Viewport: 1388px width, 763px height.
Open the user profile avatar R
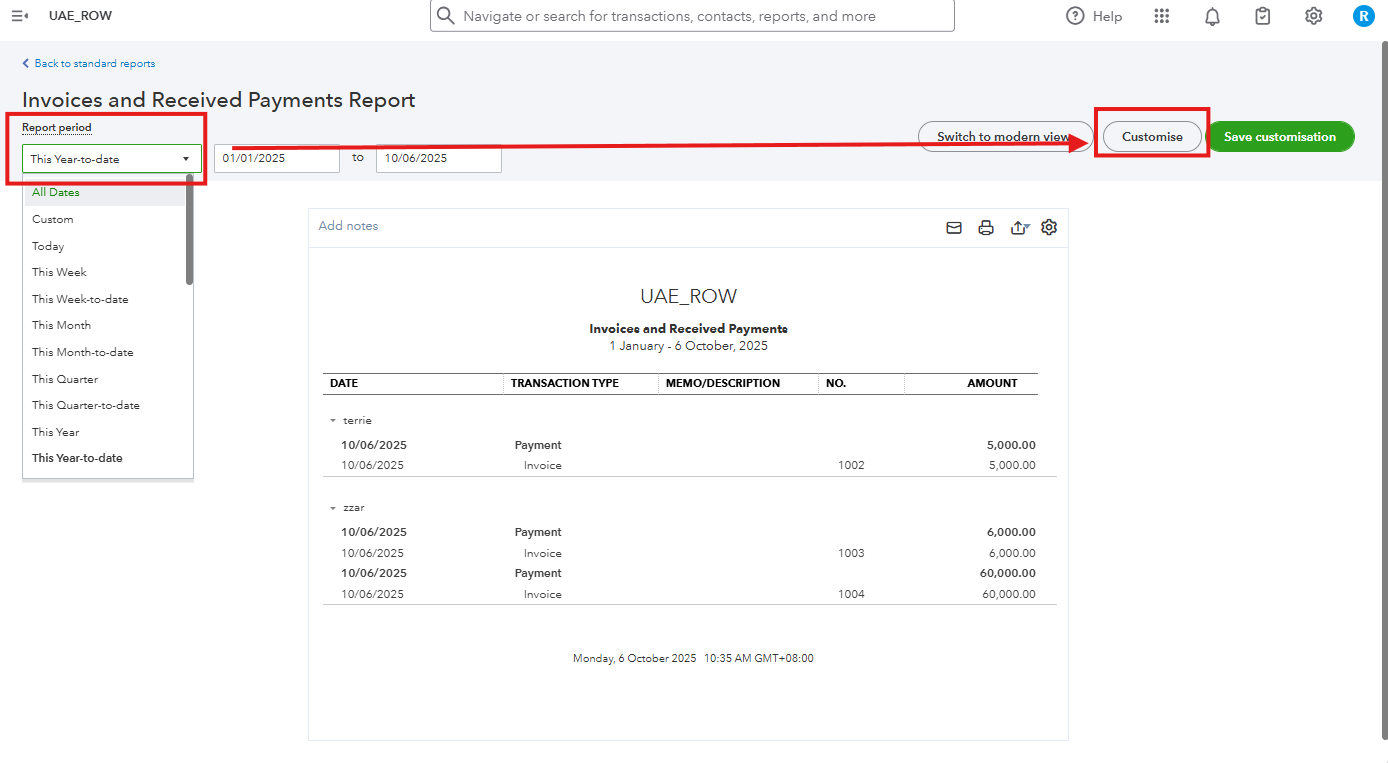tap(1363, 16)
